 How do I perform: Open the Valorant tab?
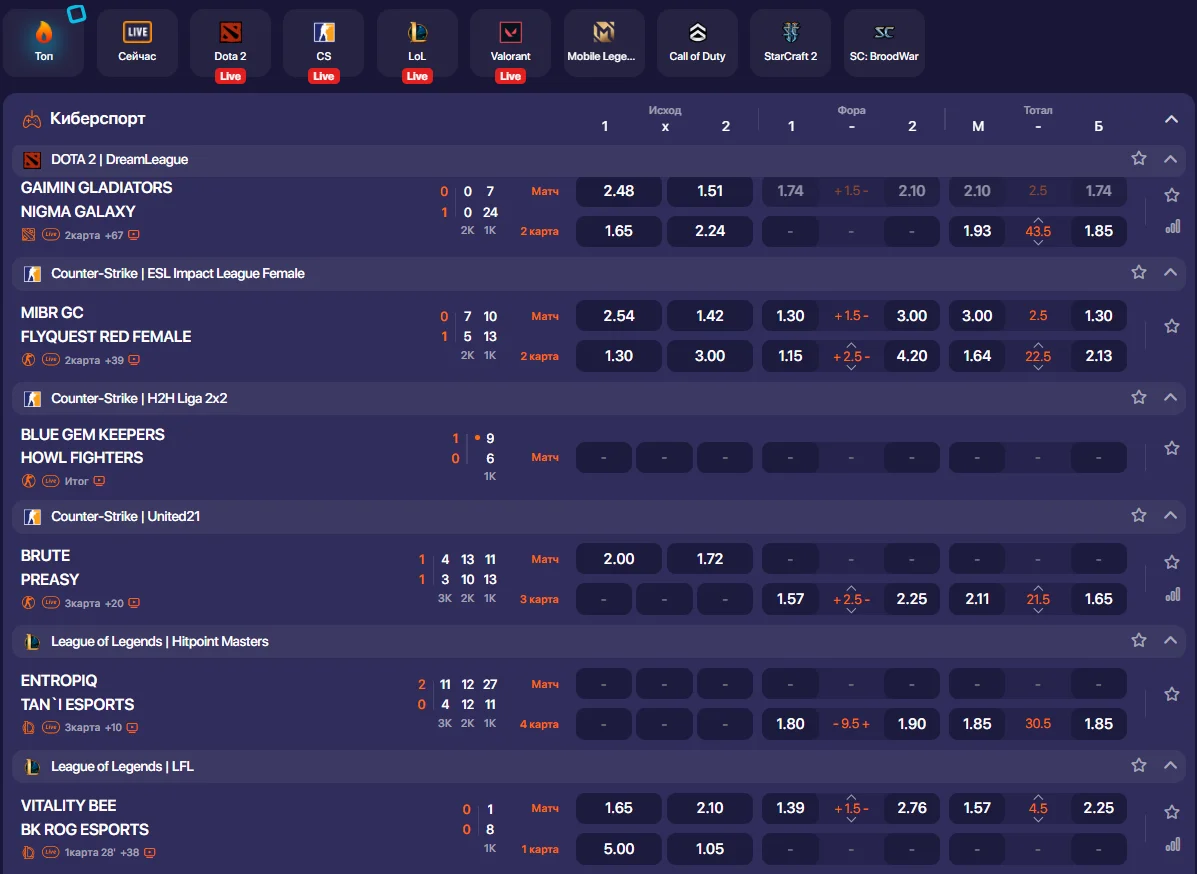point(510,43)
